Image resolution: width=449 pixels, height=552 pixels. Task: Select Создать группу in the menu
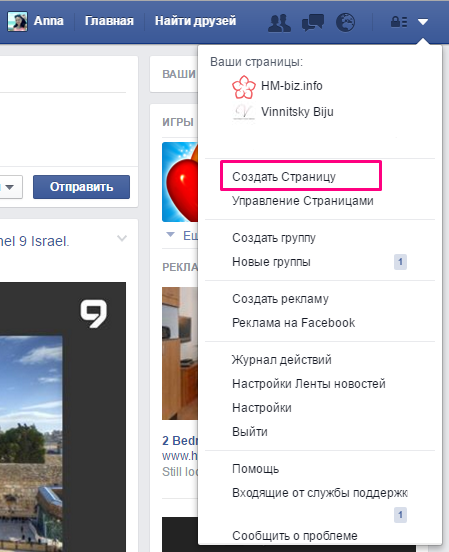[x=274, y=238]
